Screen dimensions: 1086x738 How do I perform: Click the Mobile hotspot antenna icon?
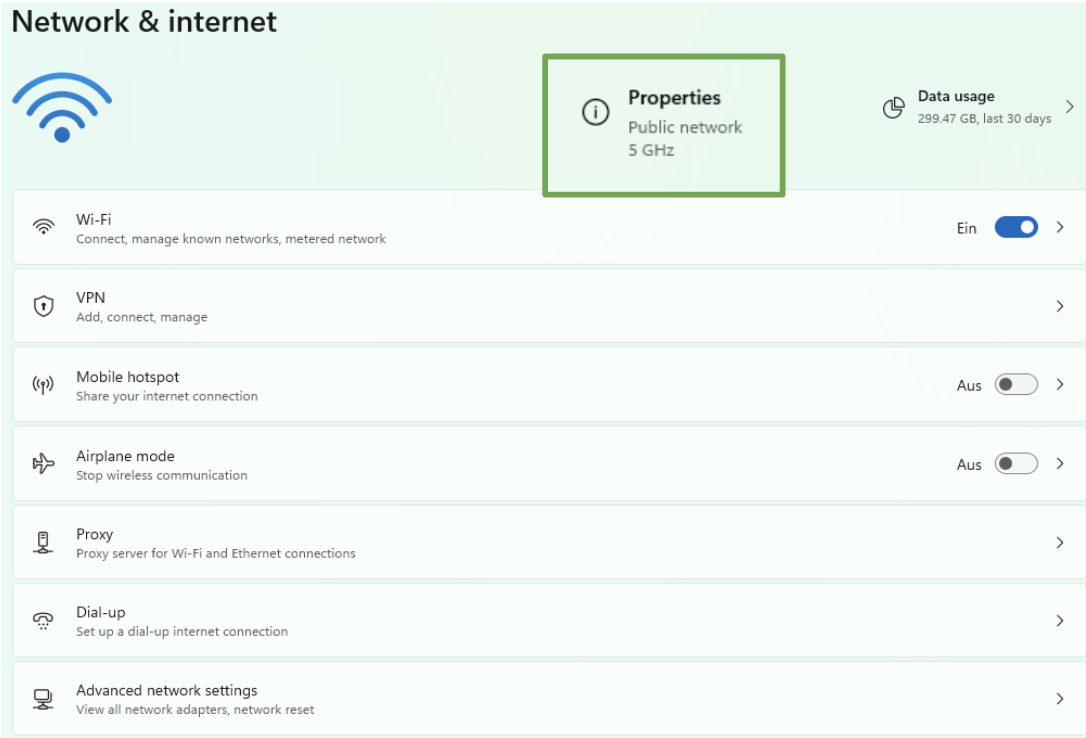(x=43, y=385)
